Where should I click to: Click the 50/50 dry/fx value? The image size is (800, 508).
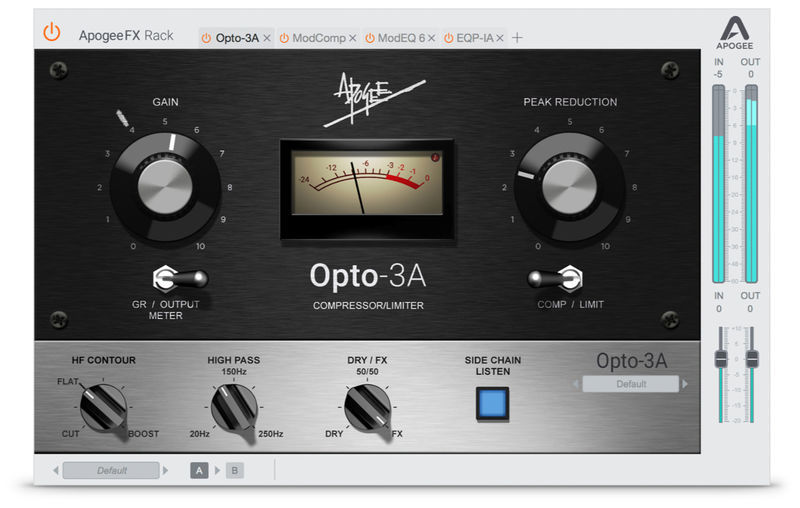pos(367,372)
